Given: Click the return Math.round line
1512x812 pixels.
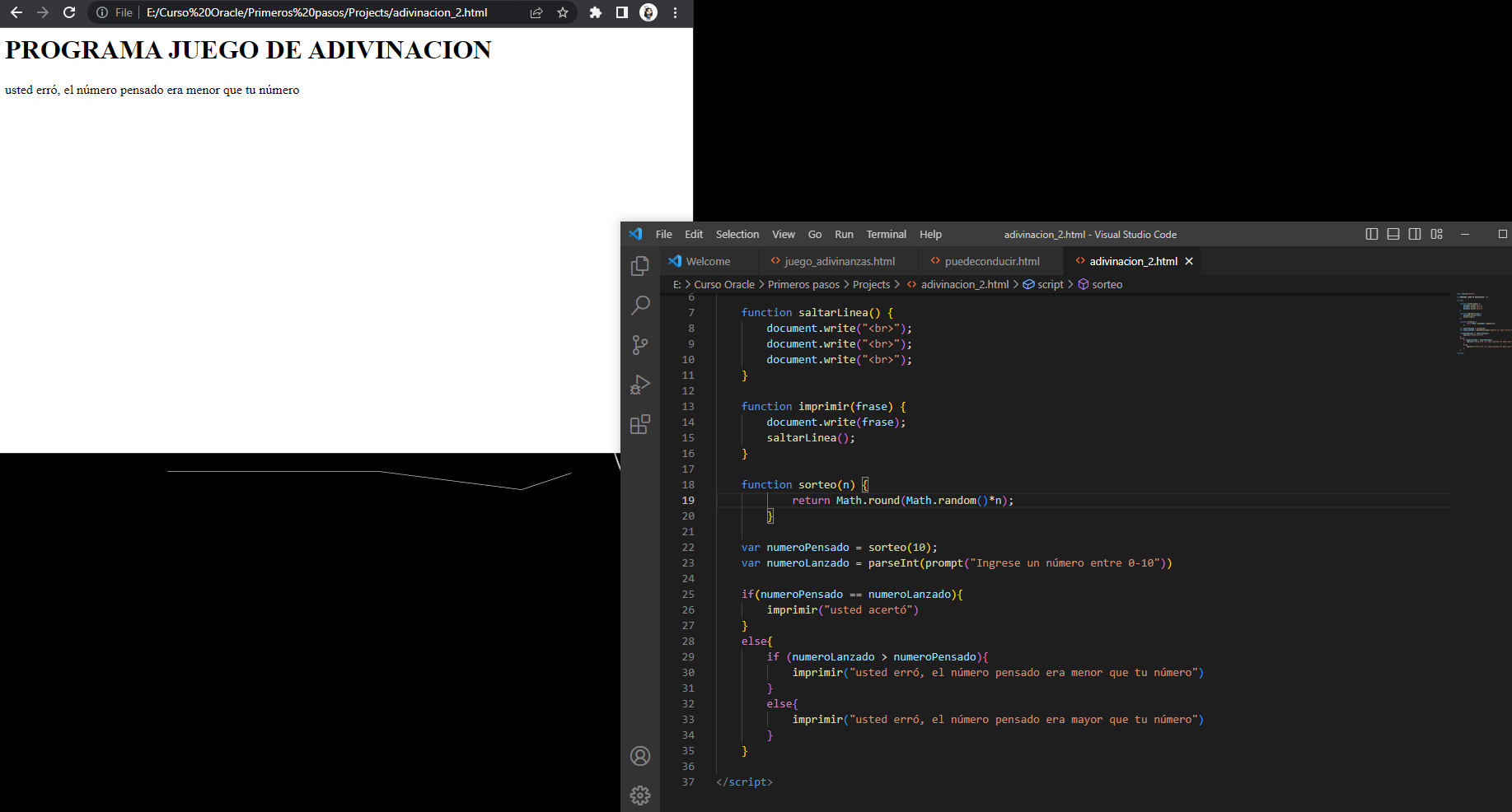Looking at the screenshot, I should [x=902, y=500].
